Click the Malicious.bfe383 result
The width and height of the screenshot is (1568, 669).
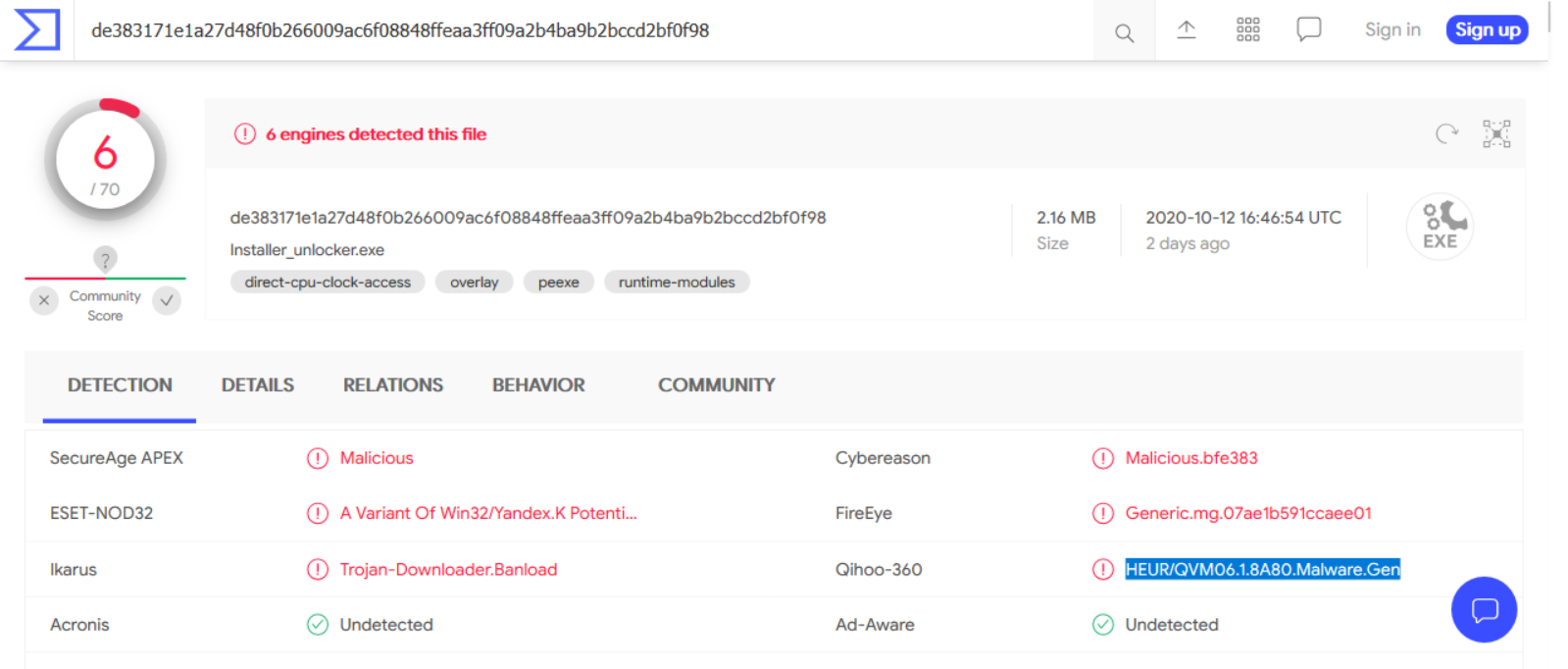click(1191, 458)
